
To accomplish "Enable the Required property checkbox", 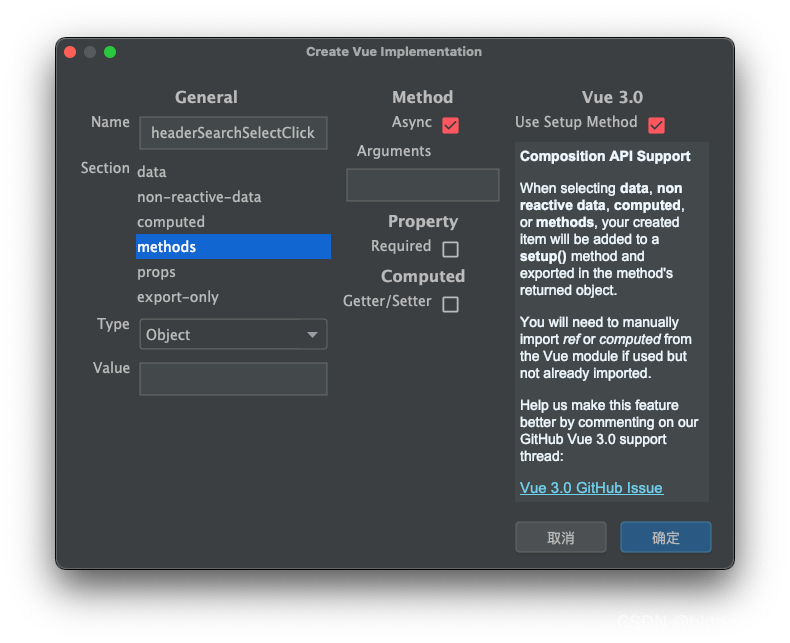I will (450, 249).
